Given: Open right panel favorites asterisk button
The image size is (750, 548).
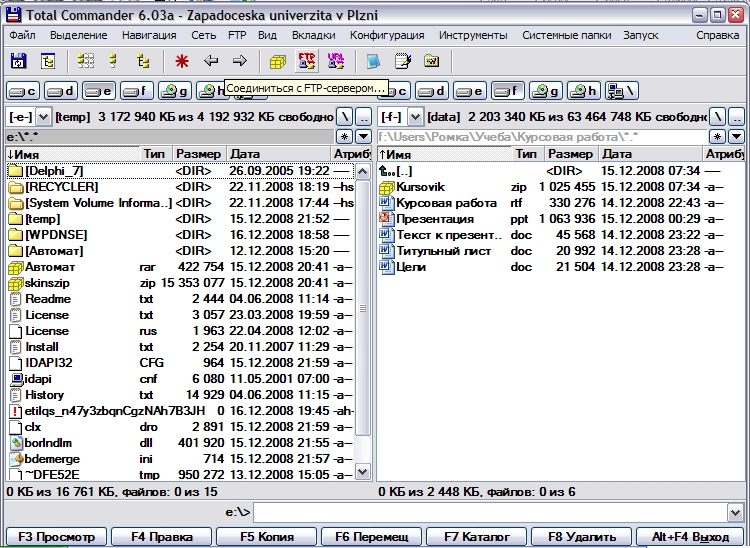Looking at the screenshot, I should coord(717,137).
